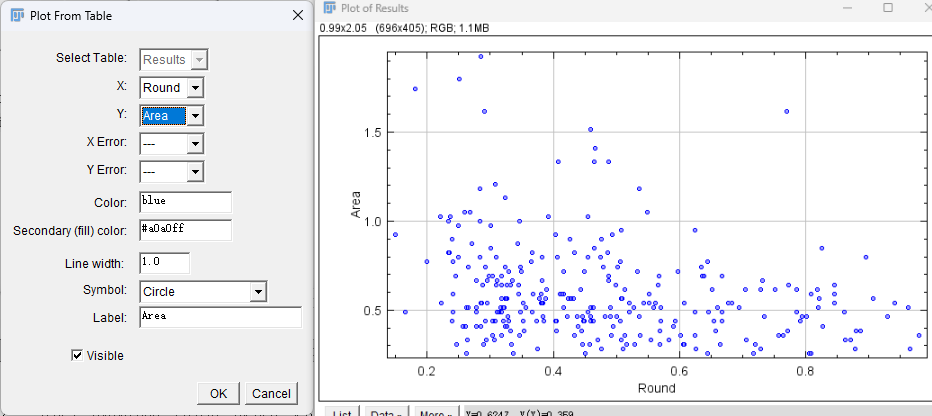Click the Color field containing blue
Viewport: 932px width, 416px height.
(185, 201)
